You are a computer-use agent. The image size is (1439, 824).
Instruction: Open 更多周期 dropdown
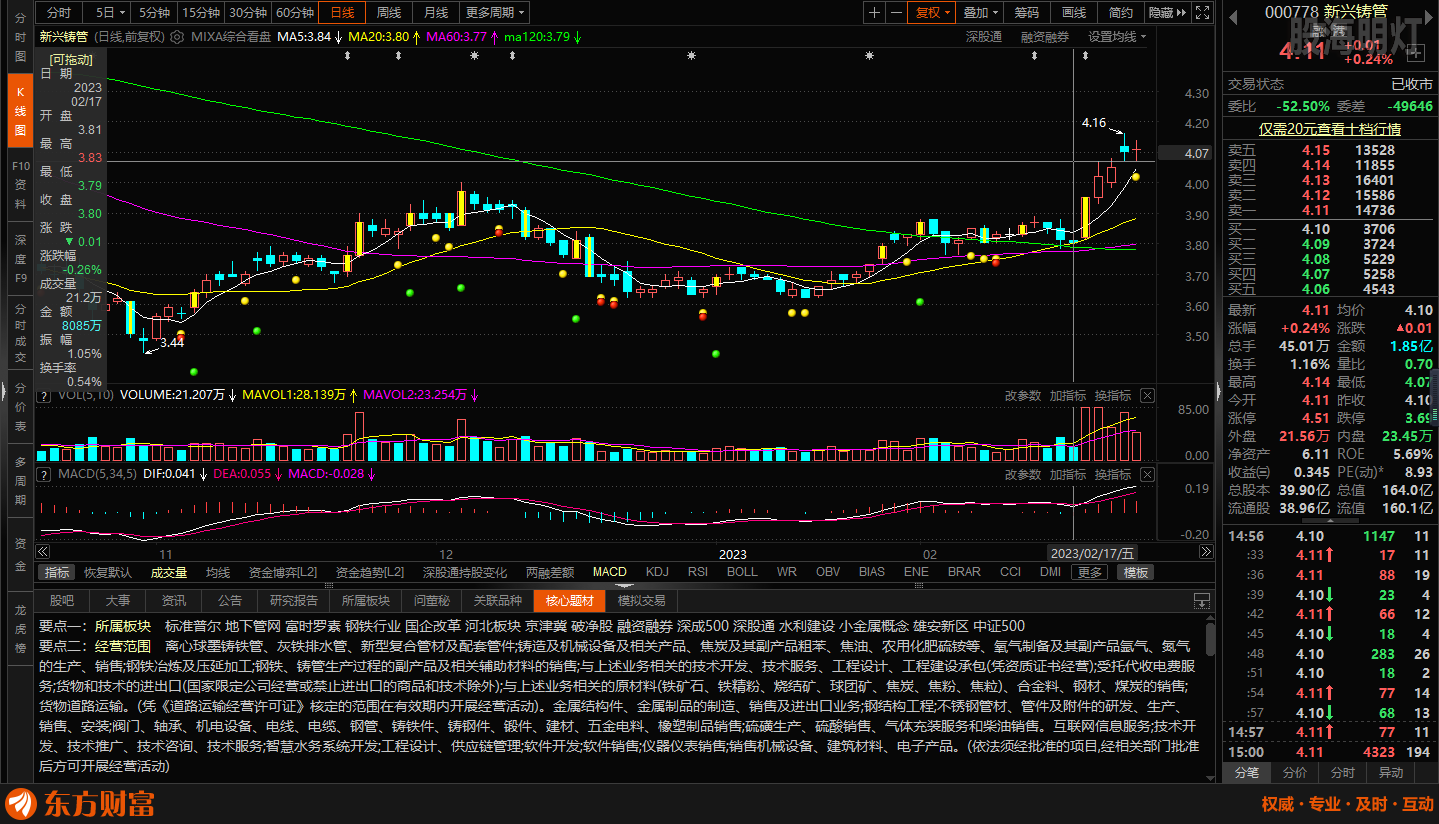click(495, 13)
